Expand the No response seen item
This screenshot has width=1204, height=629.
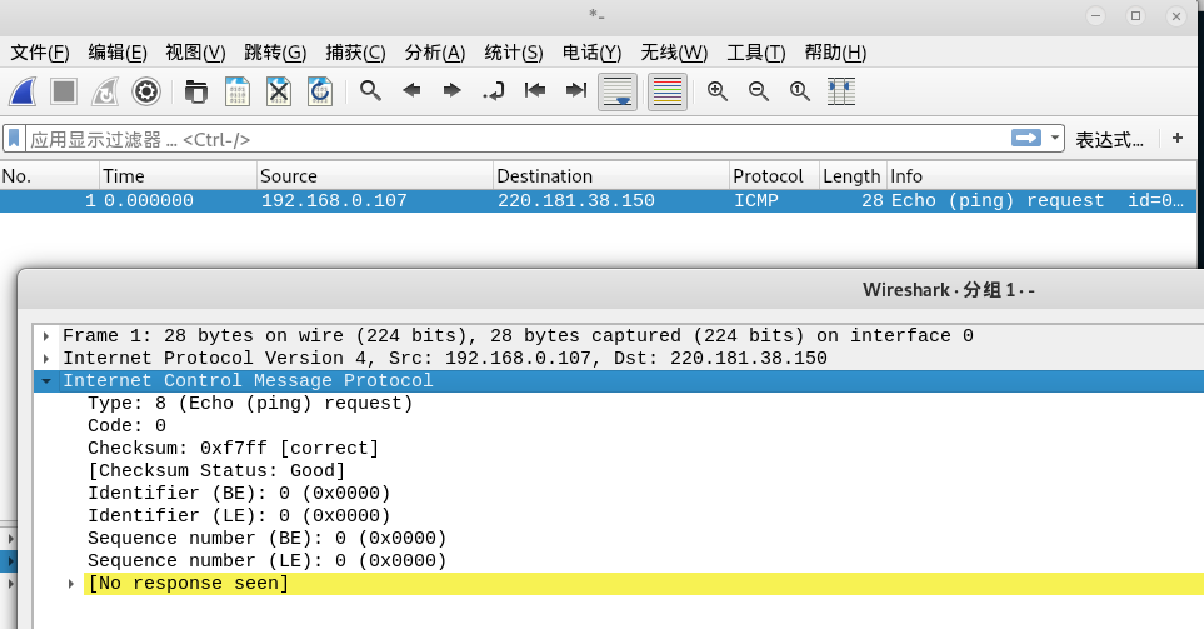[71, 583]
